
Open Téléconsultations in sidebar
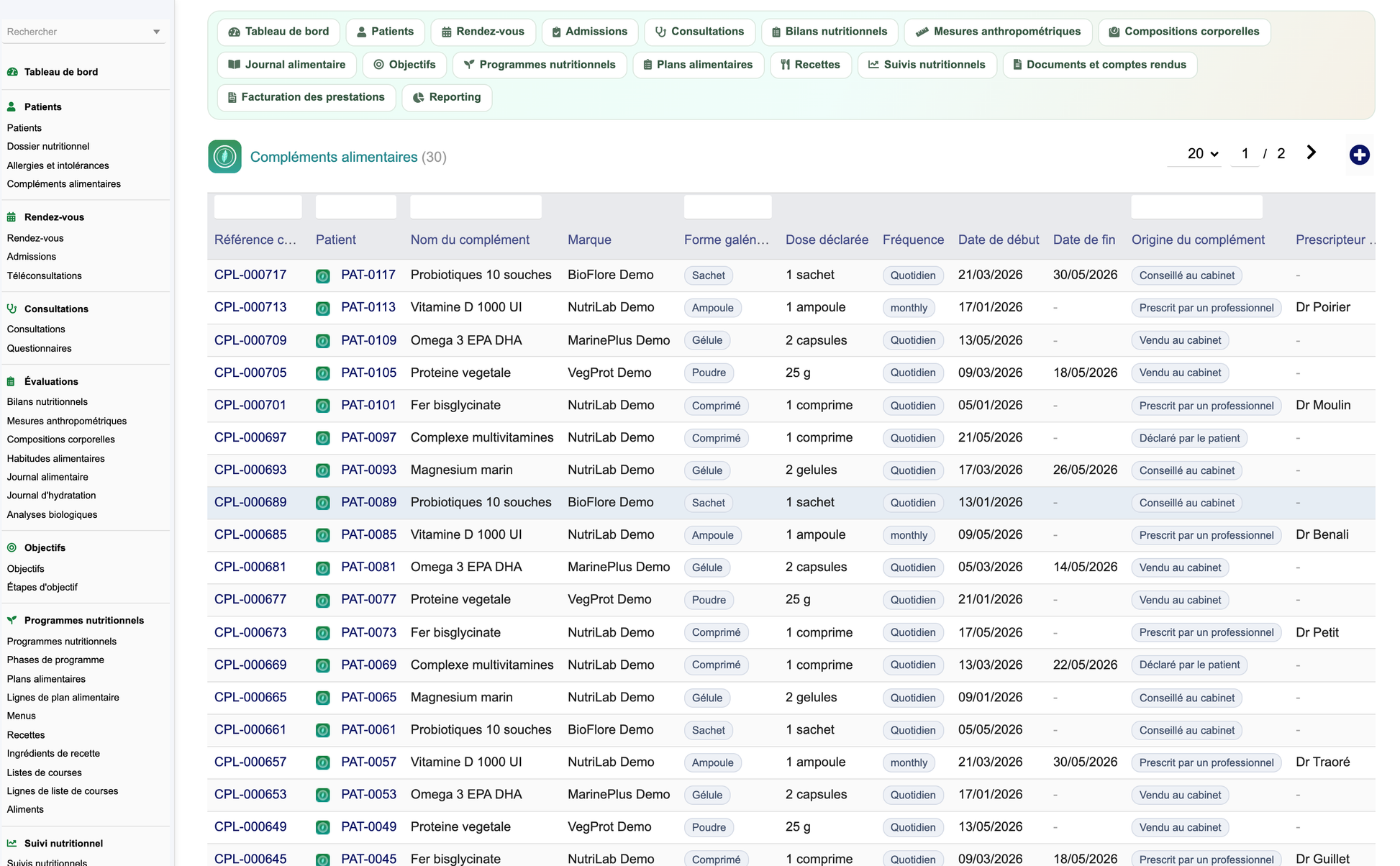(44, 275)
